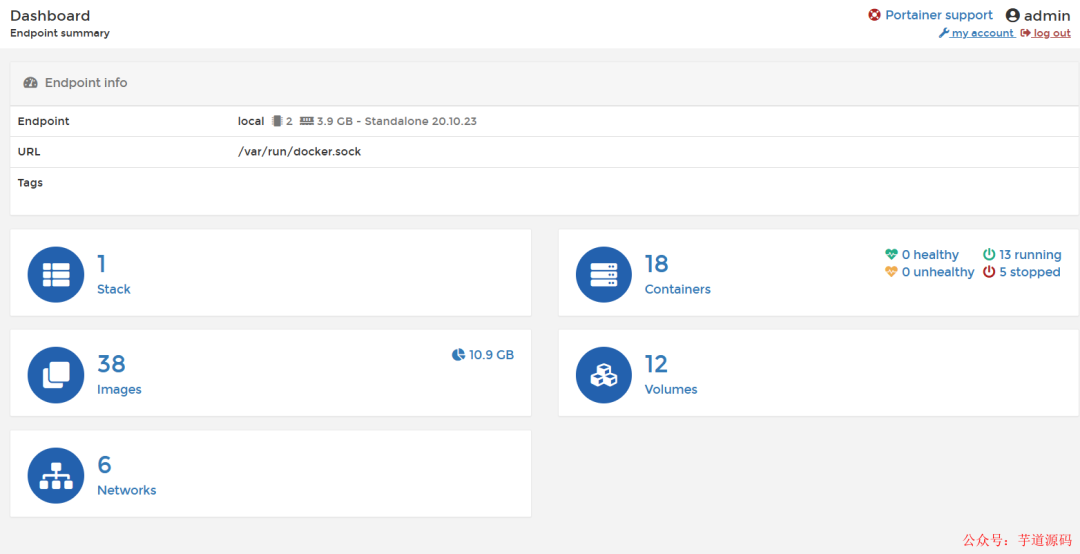Open the 38 Images tile
This screenshot has width=1080, height=554.
coord(119,375)
